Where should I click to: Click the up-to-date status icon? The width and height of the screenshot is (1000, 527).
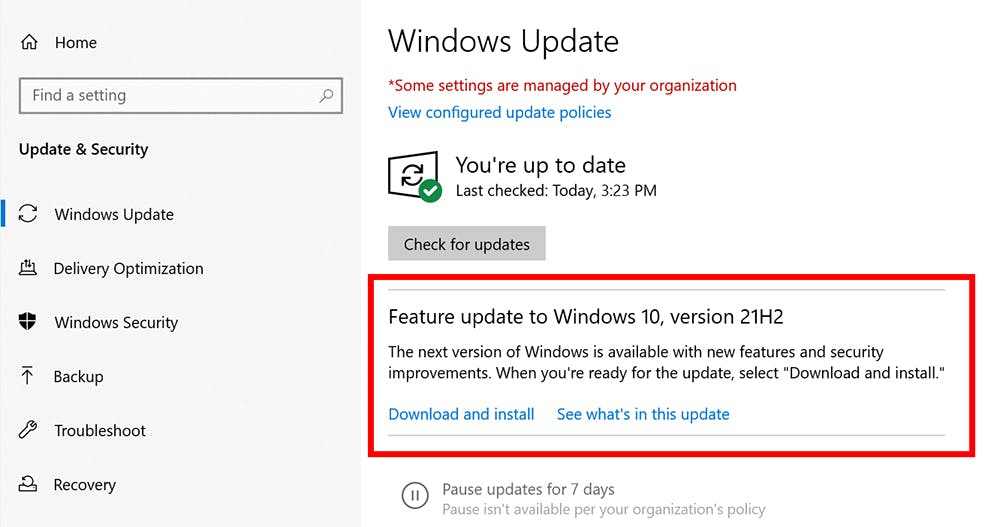[x=413, y=176]
